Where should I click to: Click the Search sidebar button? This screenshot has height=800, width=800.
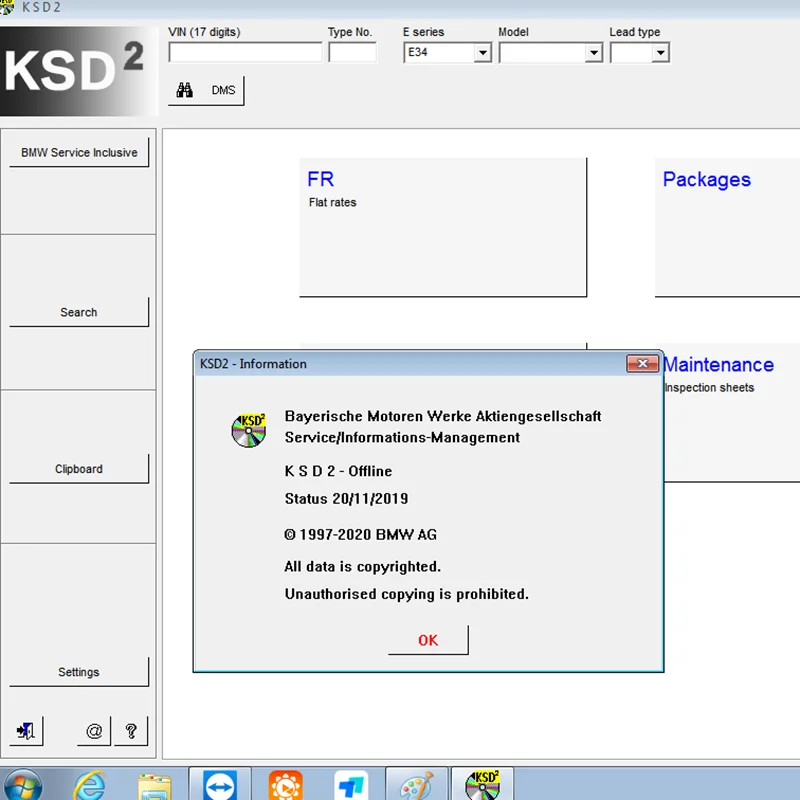(x=79, y=312)
